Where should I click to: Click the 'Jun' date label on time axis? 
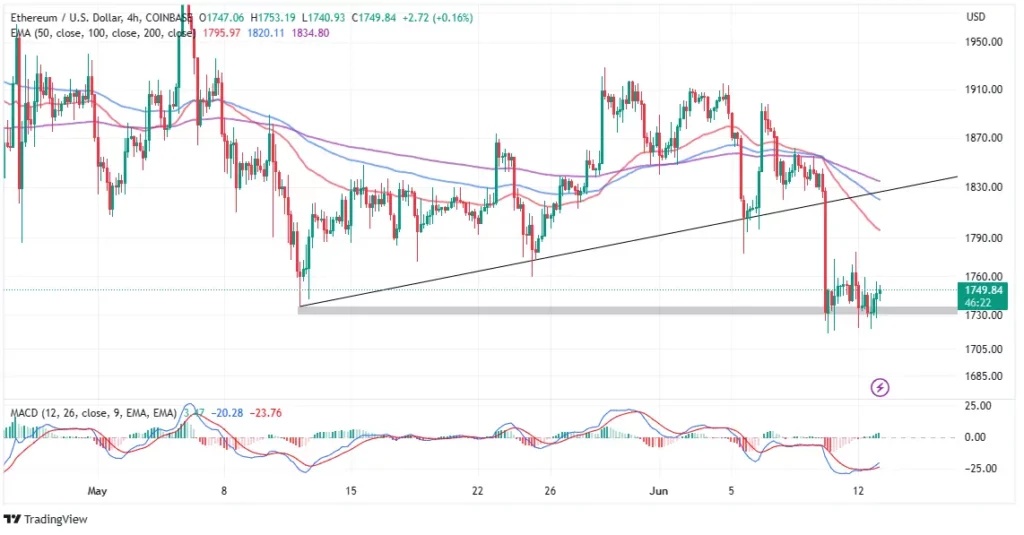pos(658,491)
